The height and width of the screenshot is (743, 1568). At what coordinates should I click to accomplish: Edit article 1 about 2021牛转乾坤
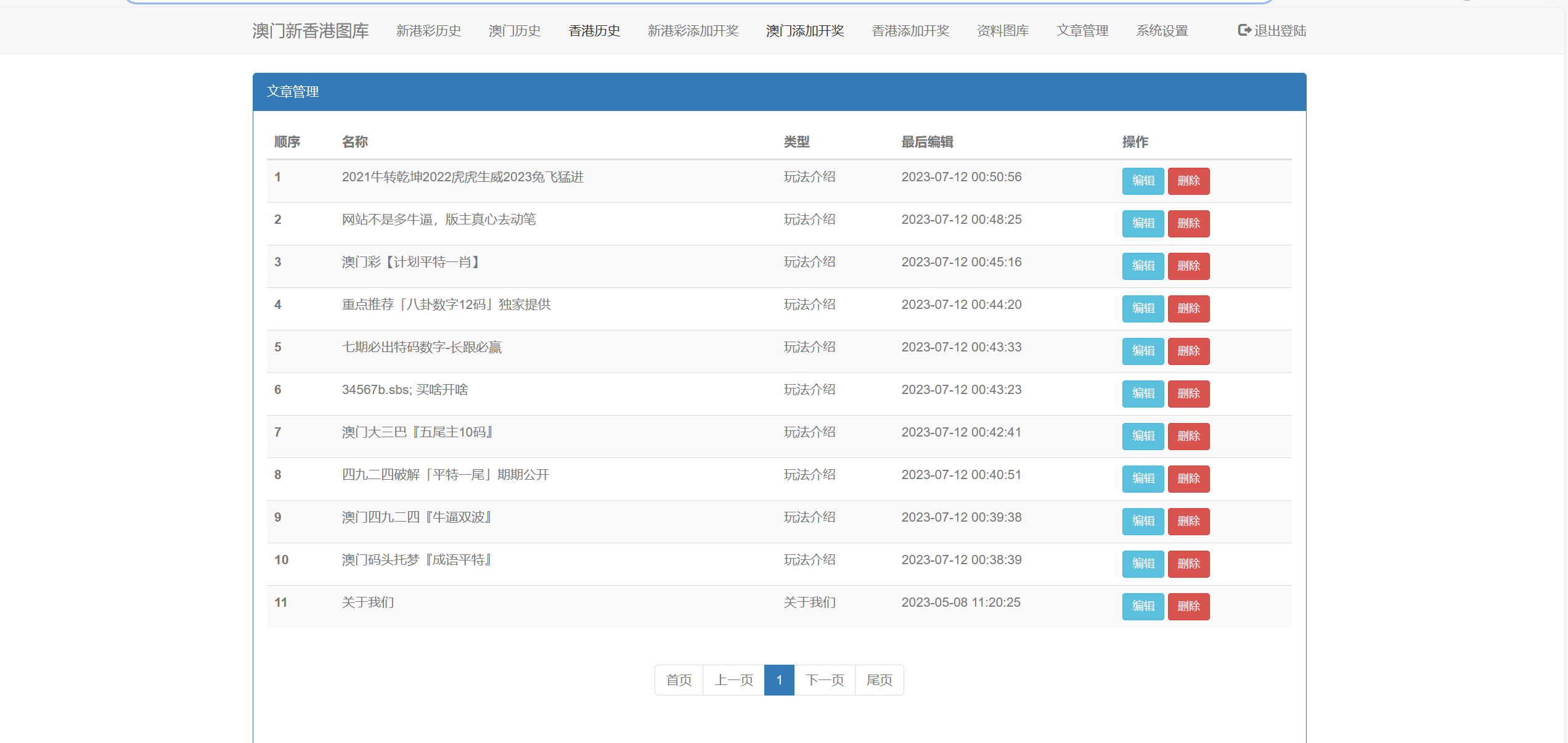[1142, 181]
